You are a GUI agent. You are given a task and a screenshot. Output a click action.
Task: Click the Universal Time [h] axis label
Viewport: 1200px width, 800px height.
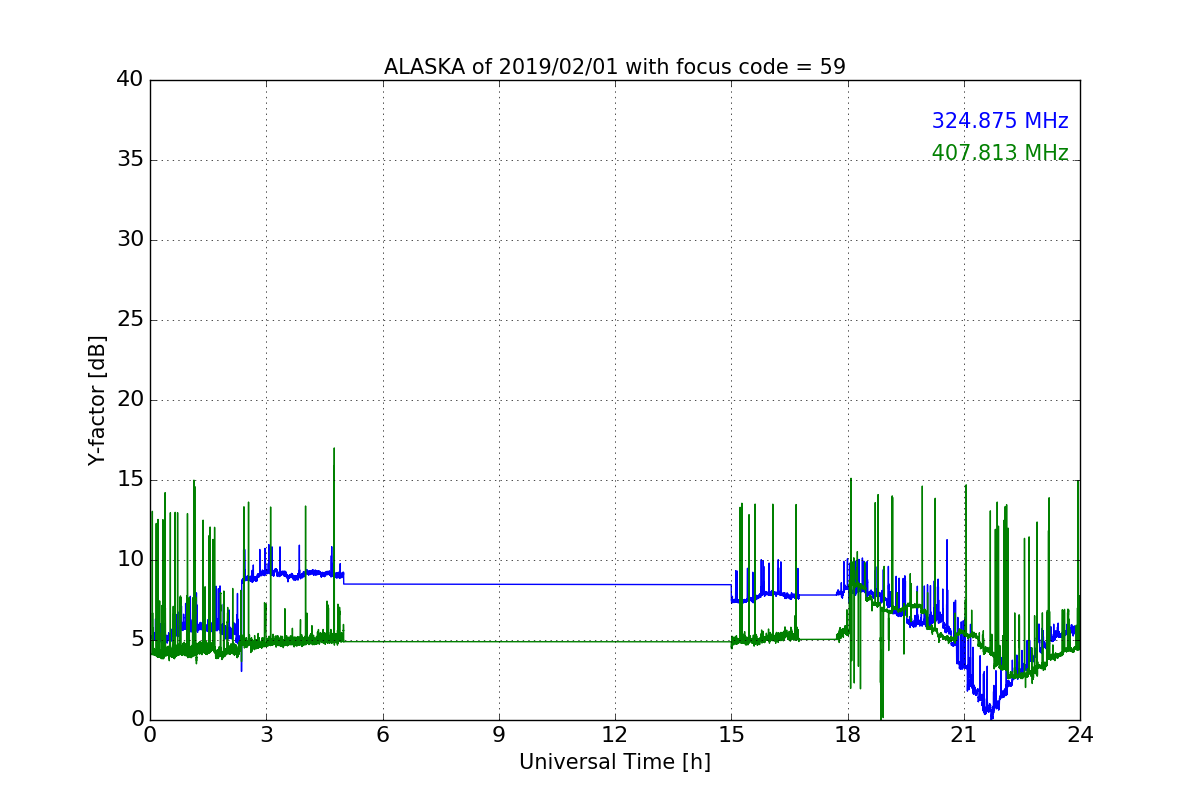tap(615, 762)
